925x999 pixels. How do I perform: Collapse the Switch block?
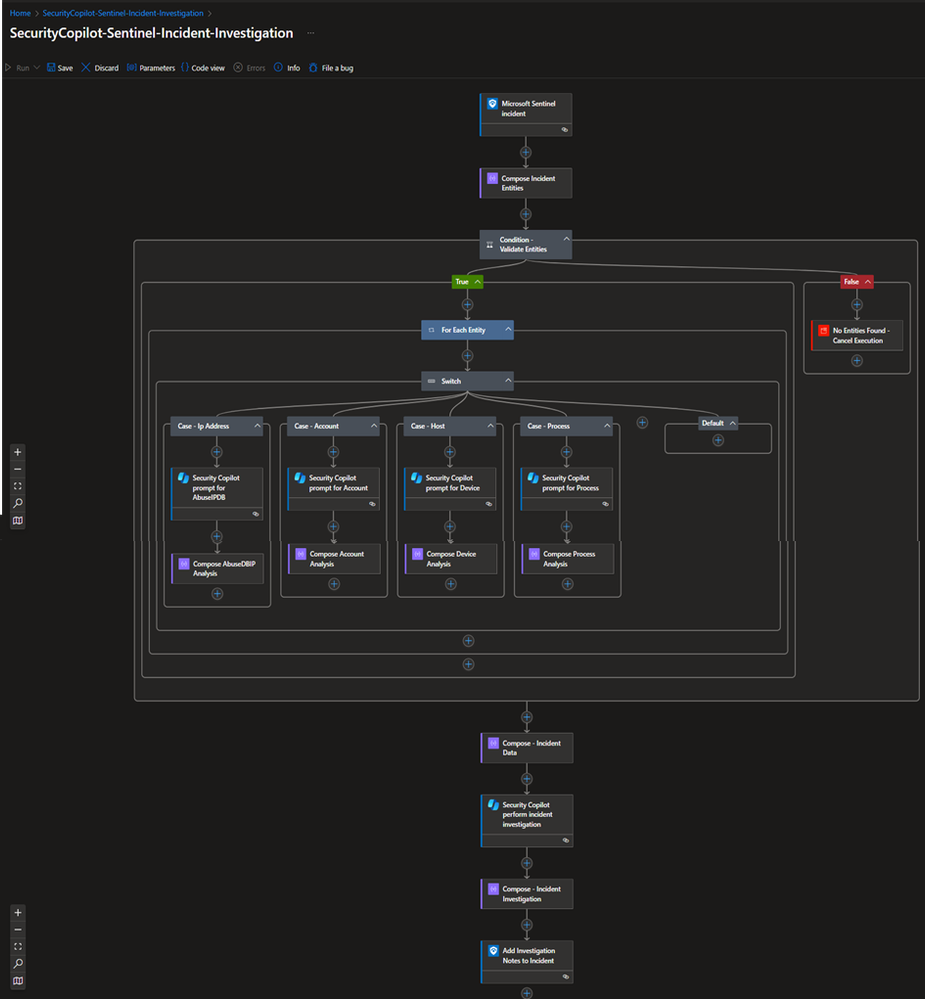click(508, 380)
